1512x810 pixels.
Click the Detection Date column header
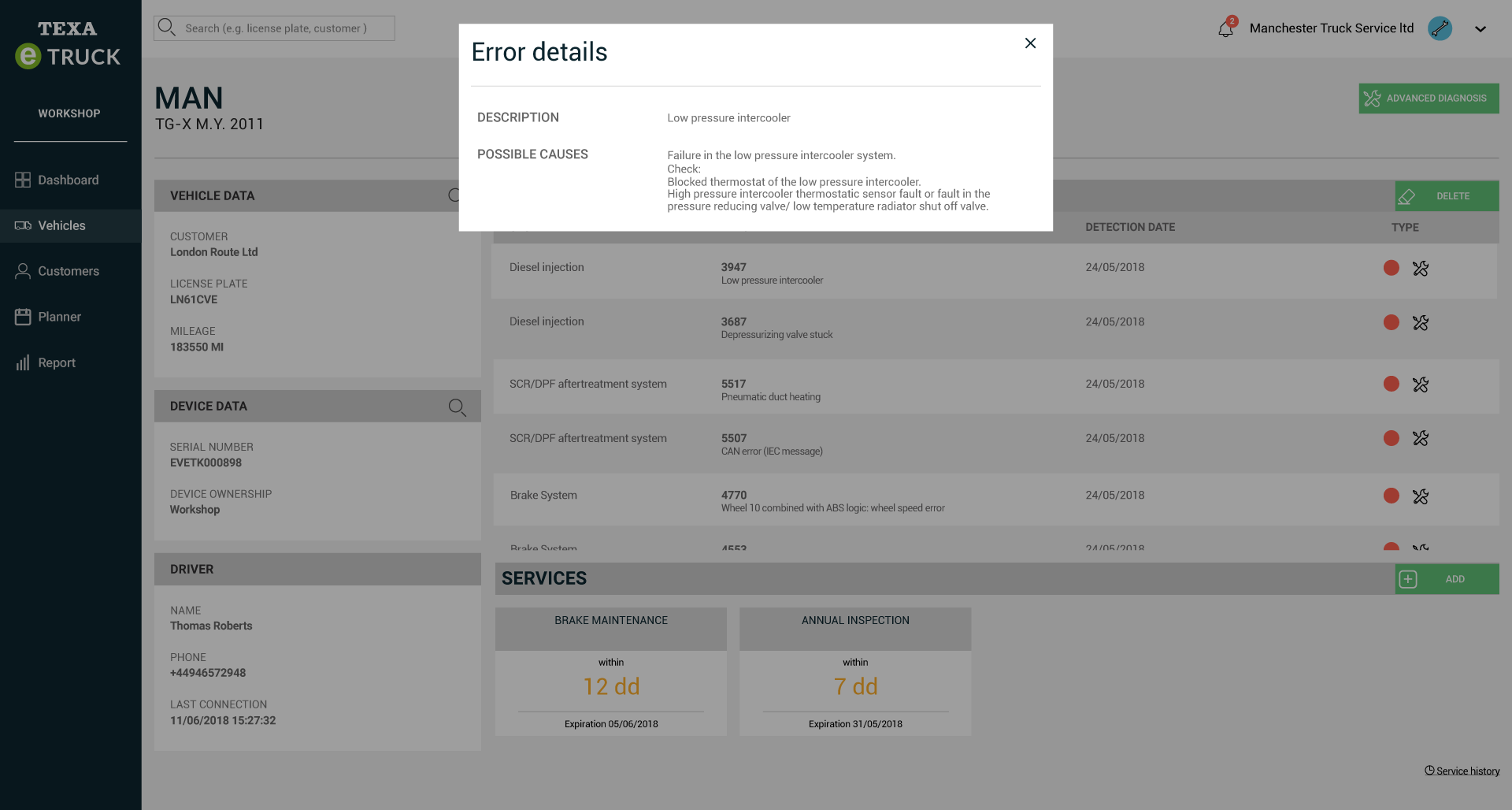coord(1130,227)
